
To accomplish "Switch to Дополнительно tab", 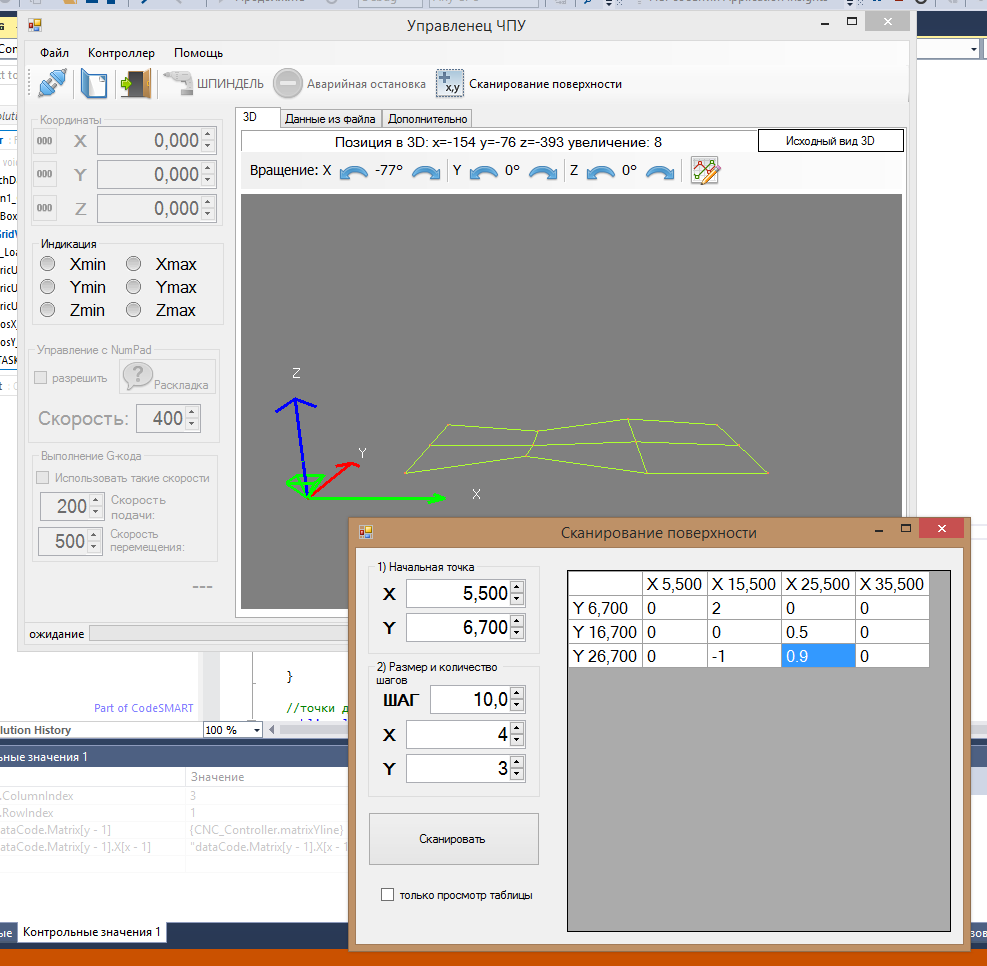I will tap(427, 119).
